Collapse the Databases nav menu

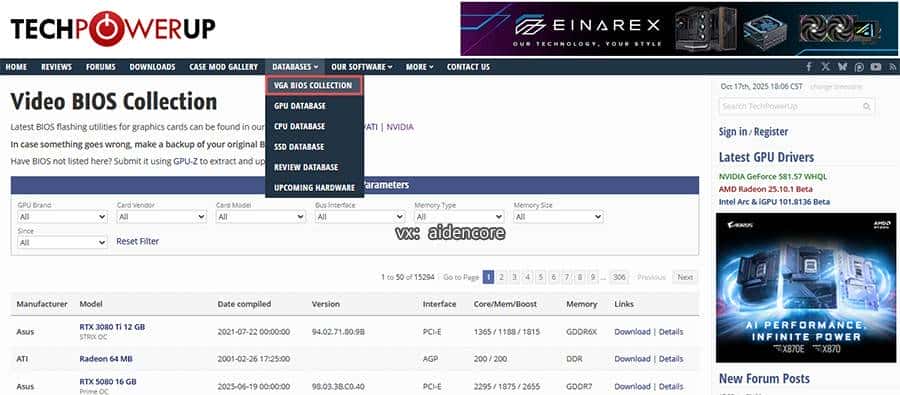(x=295, y=67)
